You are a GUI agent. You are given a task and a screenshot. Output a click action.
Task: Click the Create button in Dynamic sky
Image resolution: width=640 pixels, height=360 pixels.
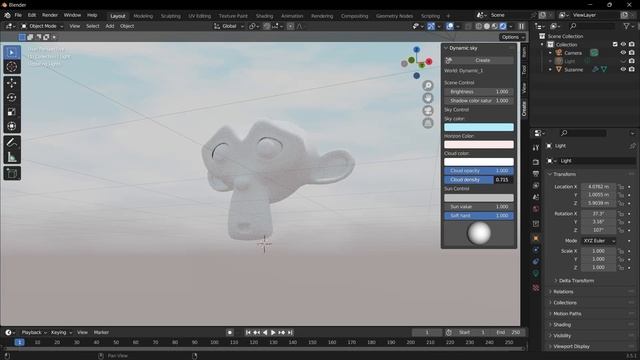click(479, 60)
